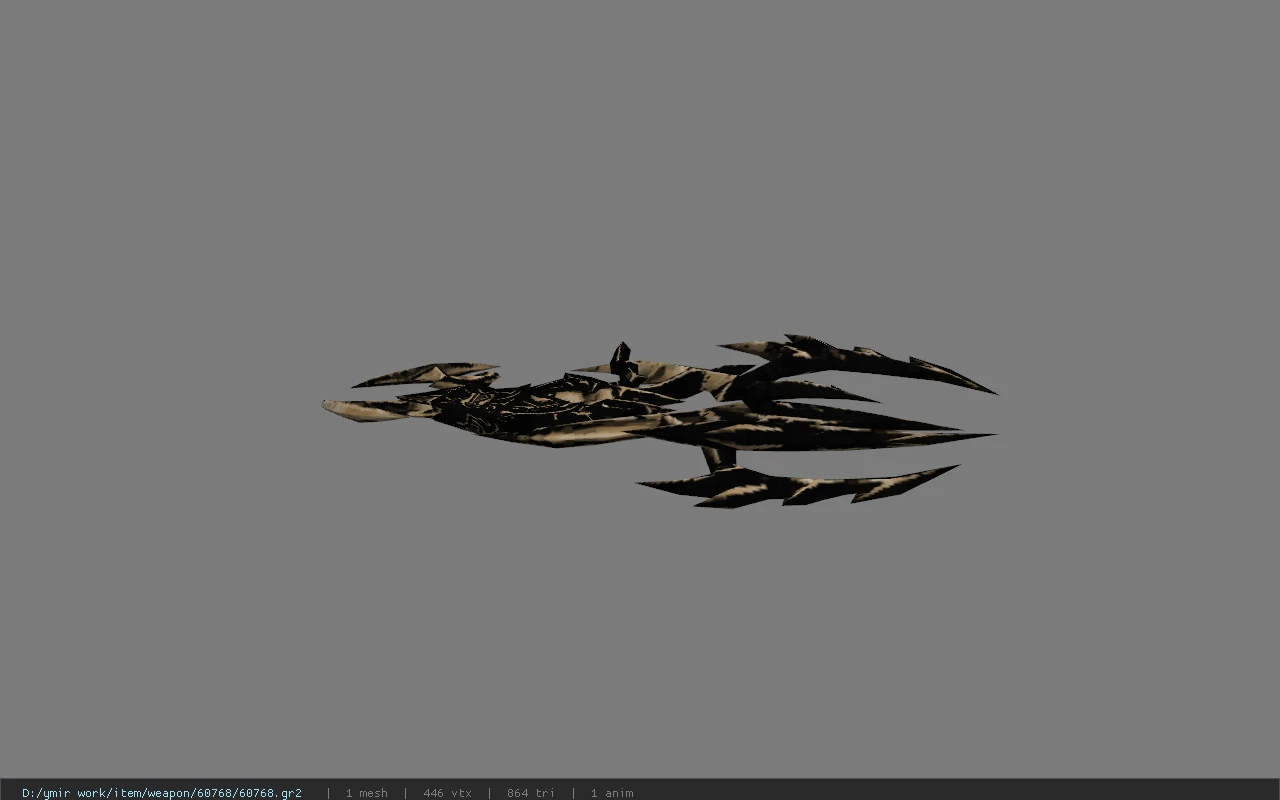
Task: Click the '1 mesh' status entry
Action: [367, 793]
